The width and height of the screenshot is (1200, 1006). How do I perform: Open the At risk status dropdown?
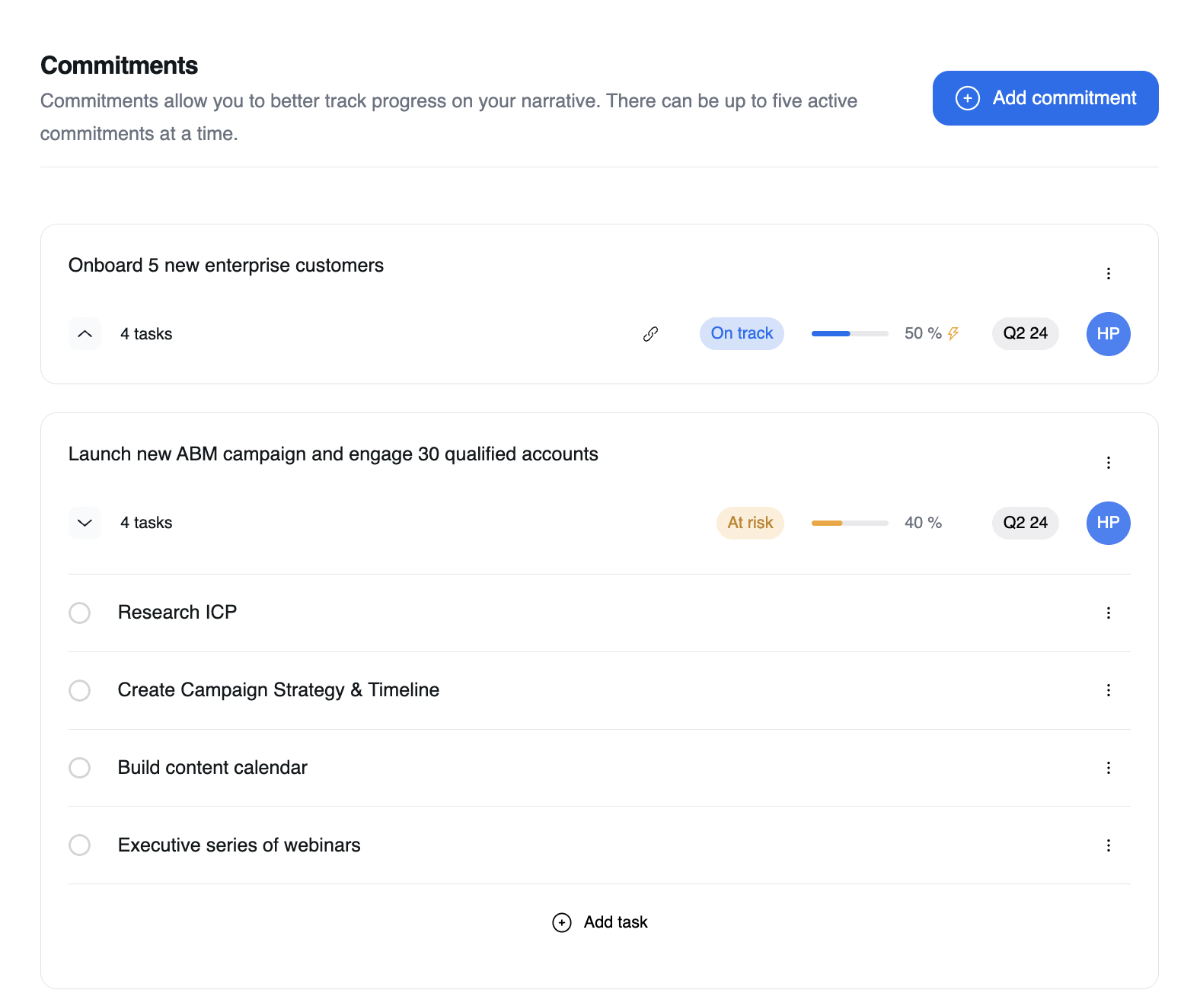[x=750, y=523]
